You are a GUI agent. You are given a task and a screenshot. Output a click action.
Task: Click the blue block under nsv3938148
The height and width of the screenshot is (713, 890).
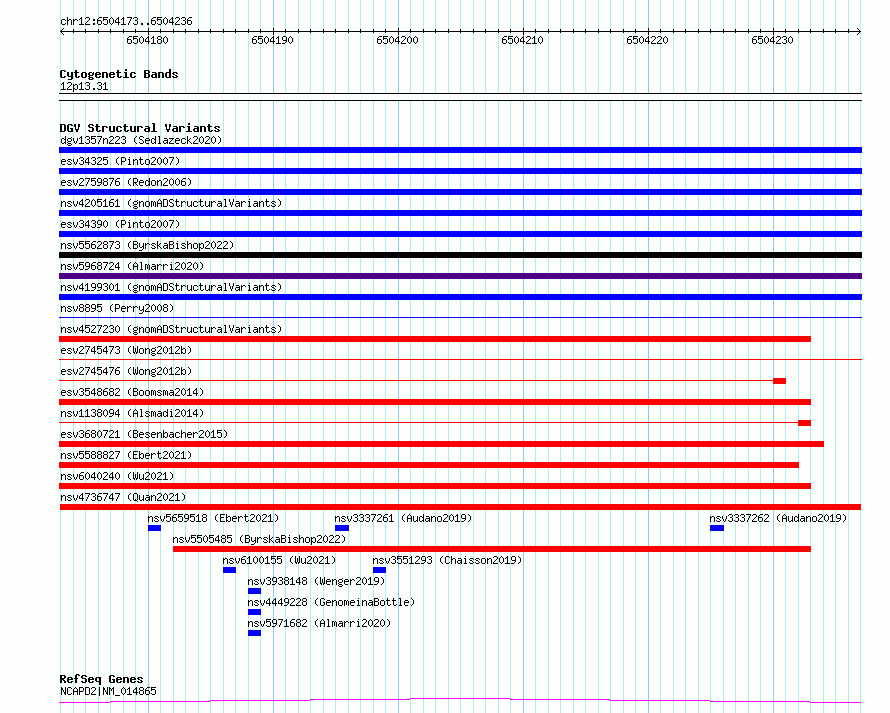click(x=254, y=591)
